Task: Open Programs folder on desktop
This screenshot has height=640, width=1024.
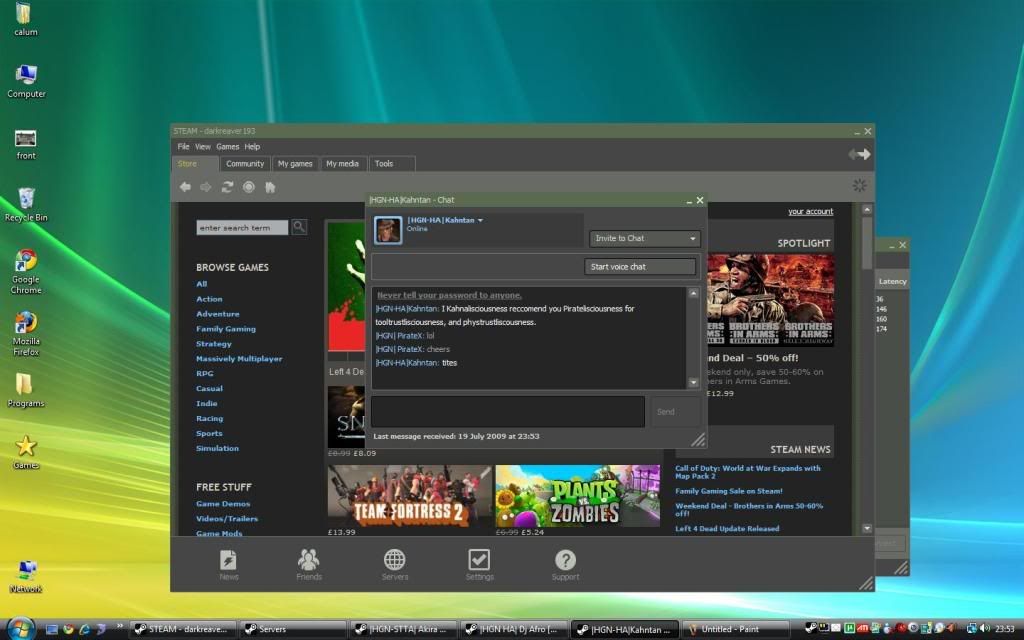Action: coord(25,390)
